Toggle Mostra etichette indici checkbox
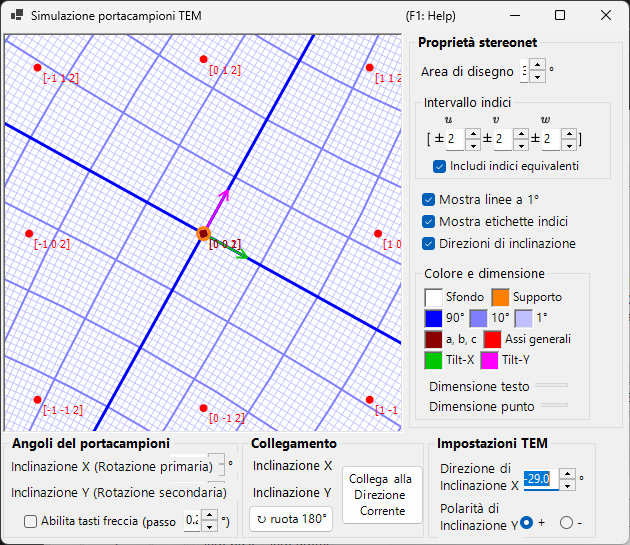Viewport: 630px width, 545px height. coord(428,221)
